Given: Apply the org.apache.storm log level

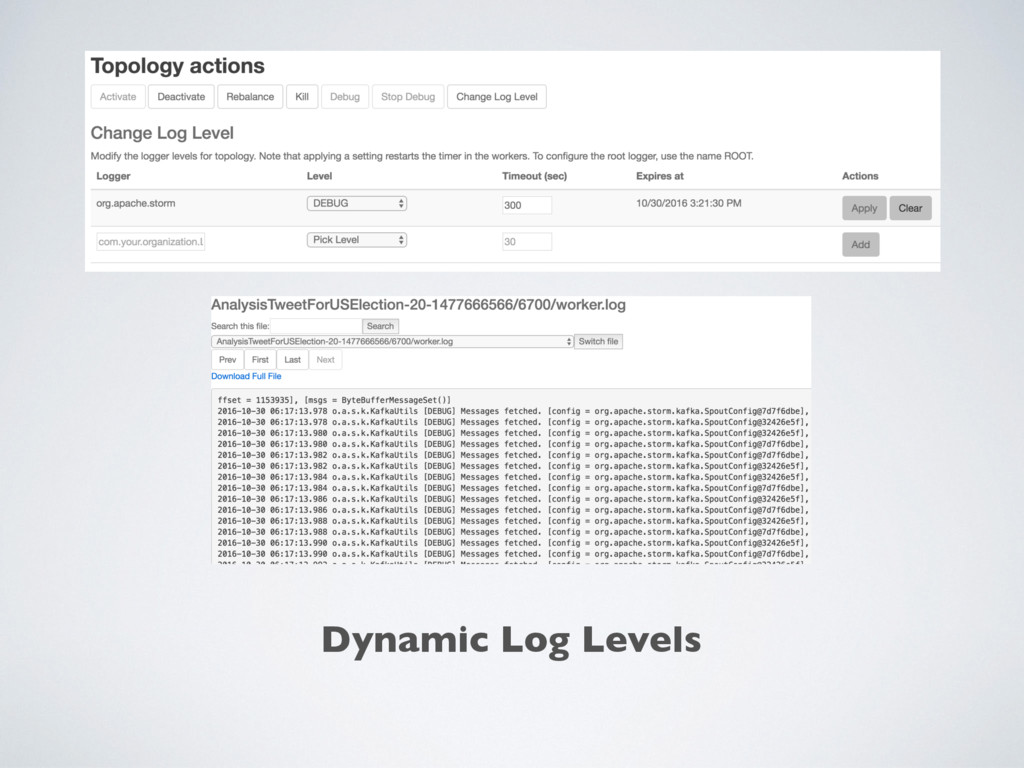Looking at the screenshot, I should pyautogui.click(x=864, y=208).
